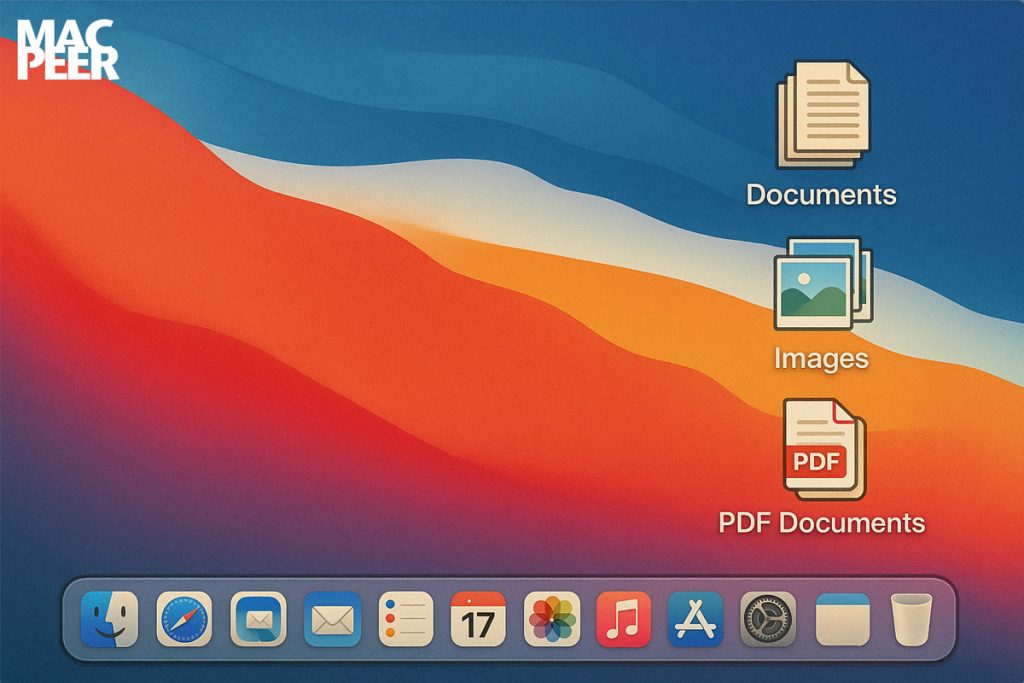Select the "PDF Documents" label text
The height and width of the screenshot is (683, 1024).
point(822,522)
